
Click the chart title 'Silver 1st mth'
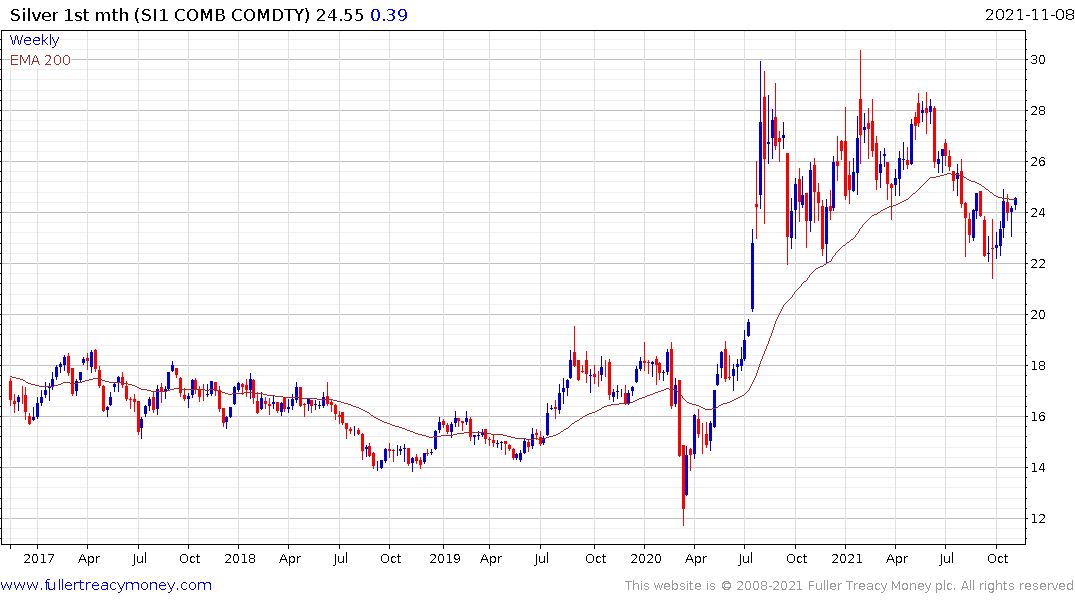click(x=69, y=15)
